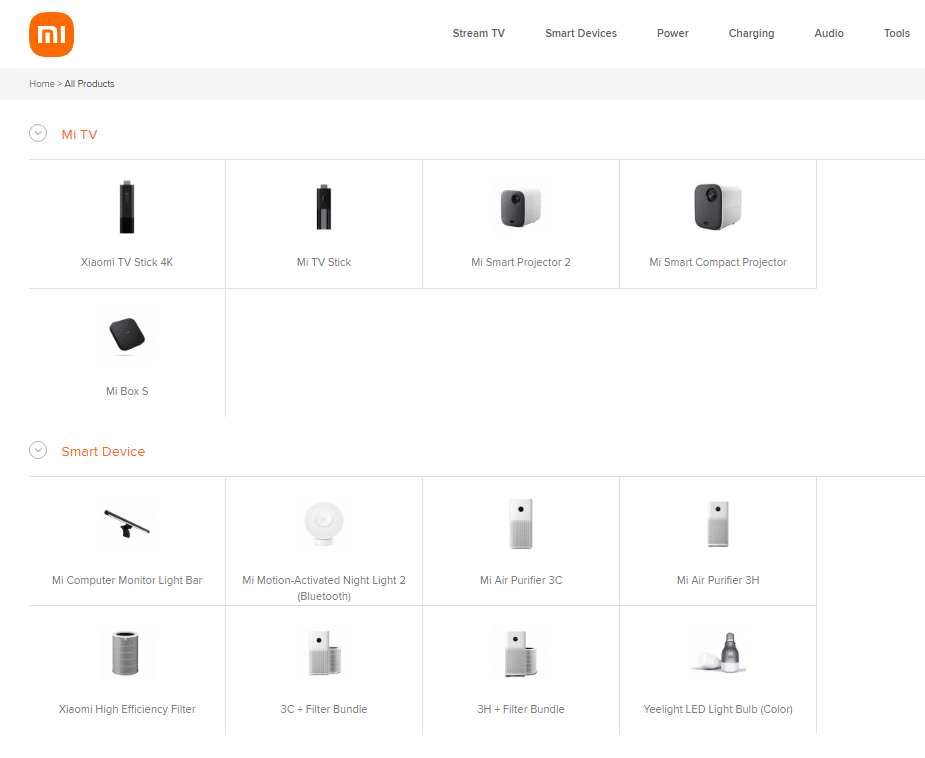
Task: Click the Home breadcrumb link
Action: [41, 84]
